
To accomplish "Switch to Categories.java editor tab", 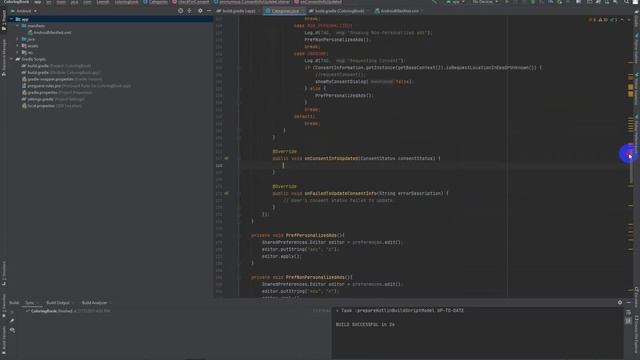I will [284, 11].
